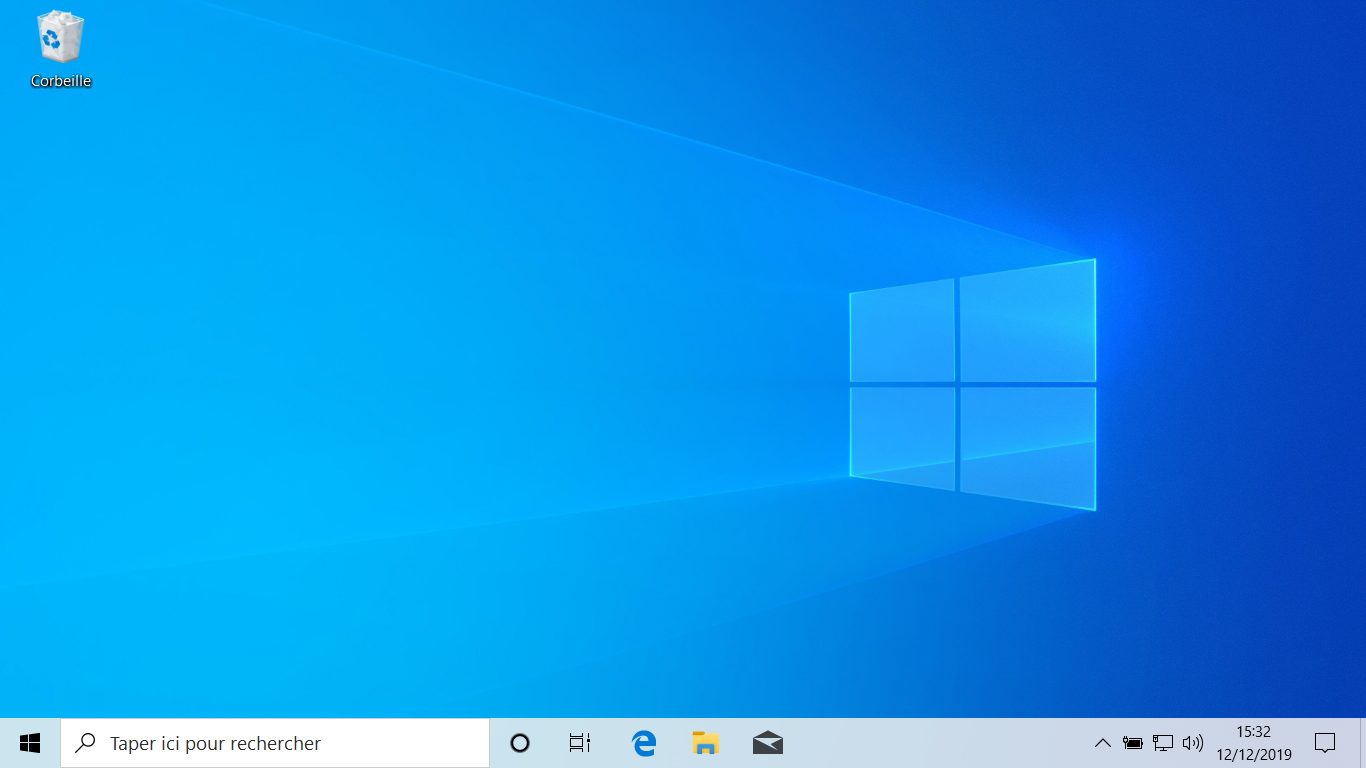Select the Corbeille recycle bin icon

pyautogui.click(x=61, y=37)
